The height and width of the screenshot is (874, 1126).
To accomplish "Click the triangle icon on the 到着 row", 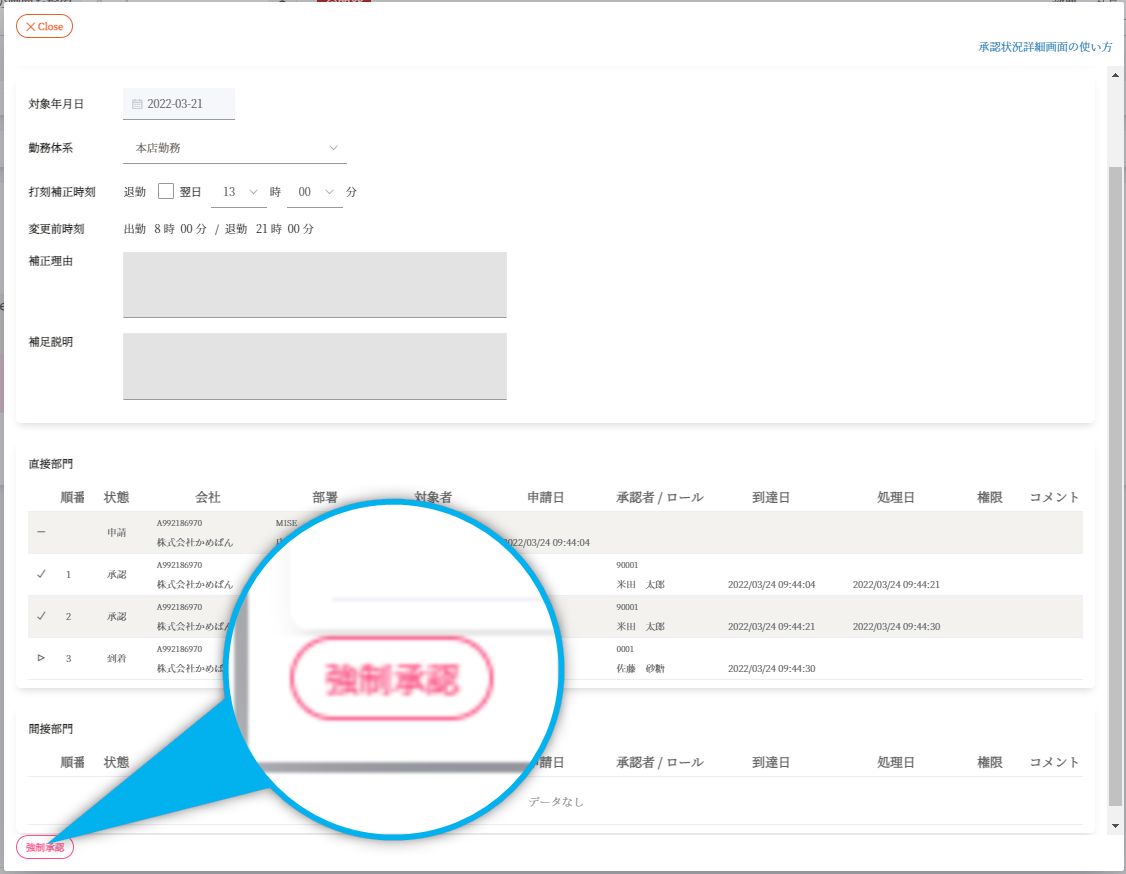I will click(41, 658).
